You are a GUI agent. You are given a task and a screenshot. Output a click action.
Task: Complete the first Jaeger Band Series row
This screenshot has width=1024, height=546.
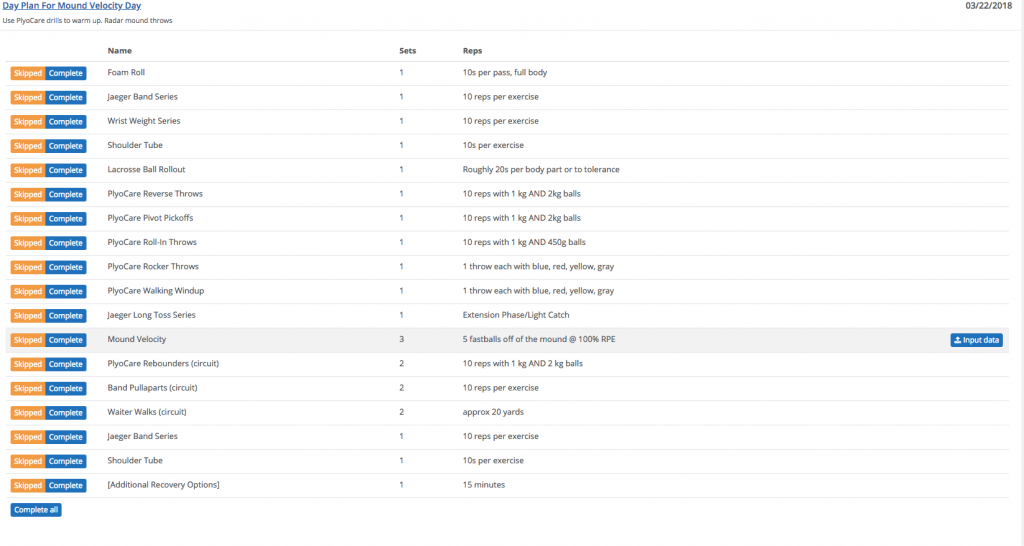coord(66,98)
